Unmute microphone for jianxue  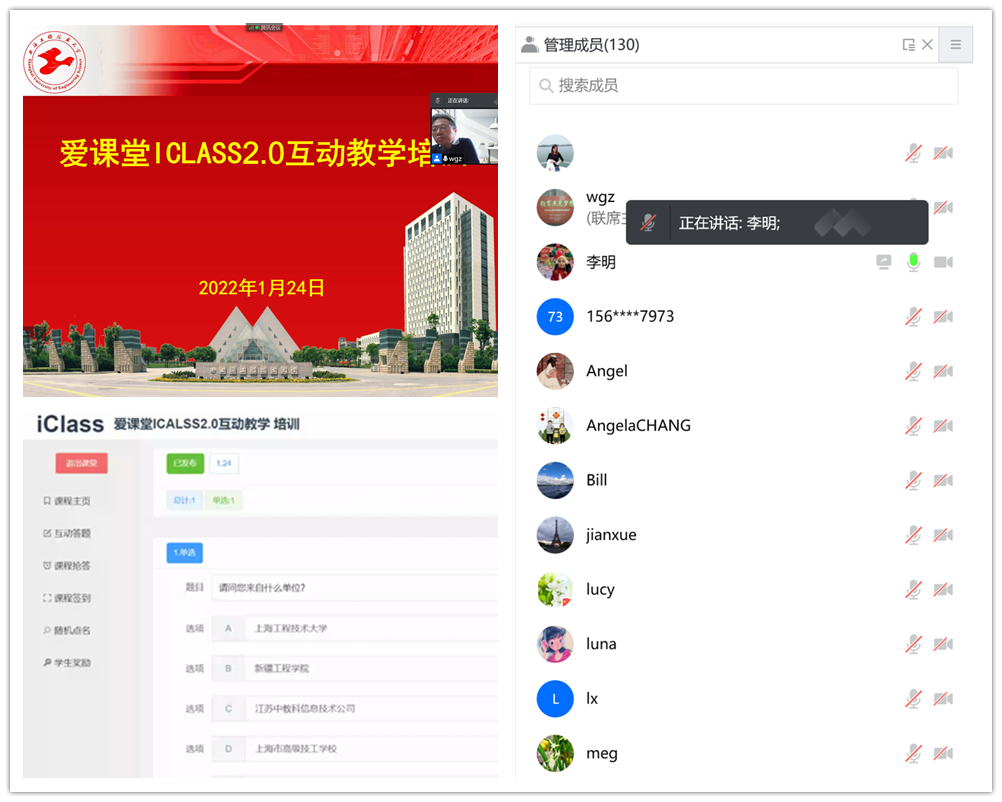click(913, 535)
